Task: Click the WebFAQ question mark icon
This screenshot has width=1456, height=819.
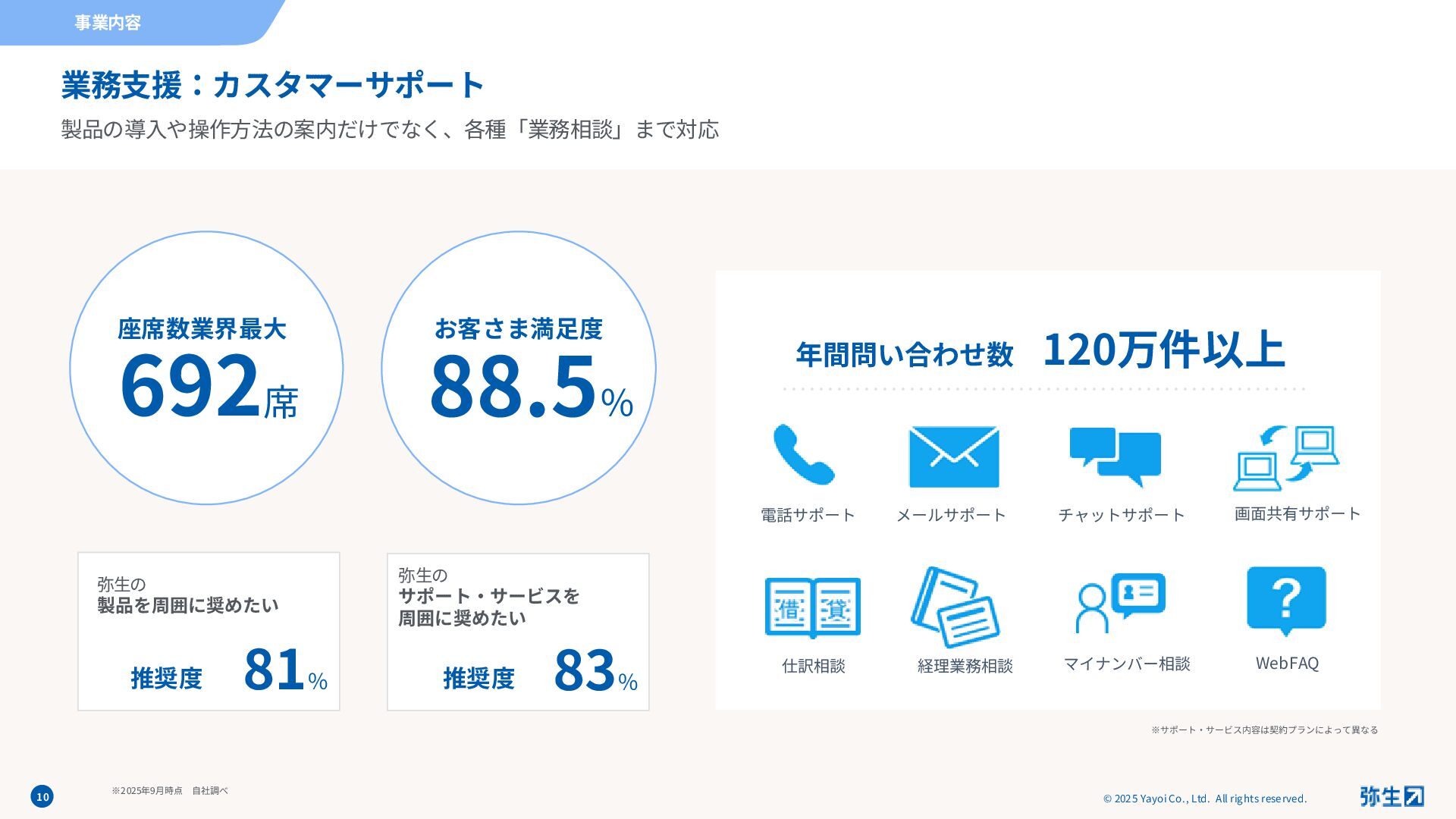Action: click(1286, 600)
